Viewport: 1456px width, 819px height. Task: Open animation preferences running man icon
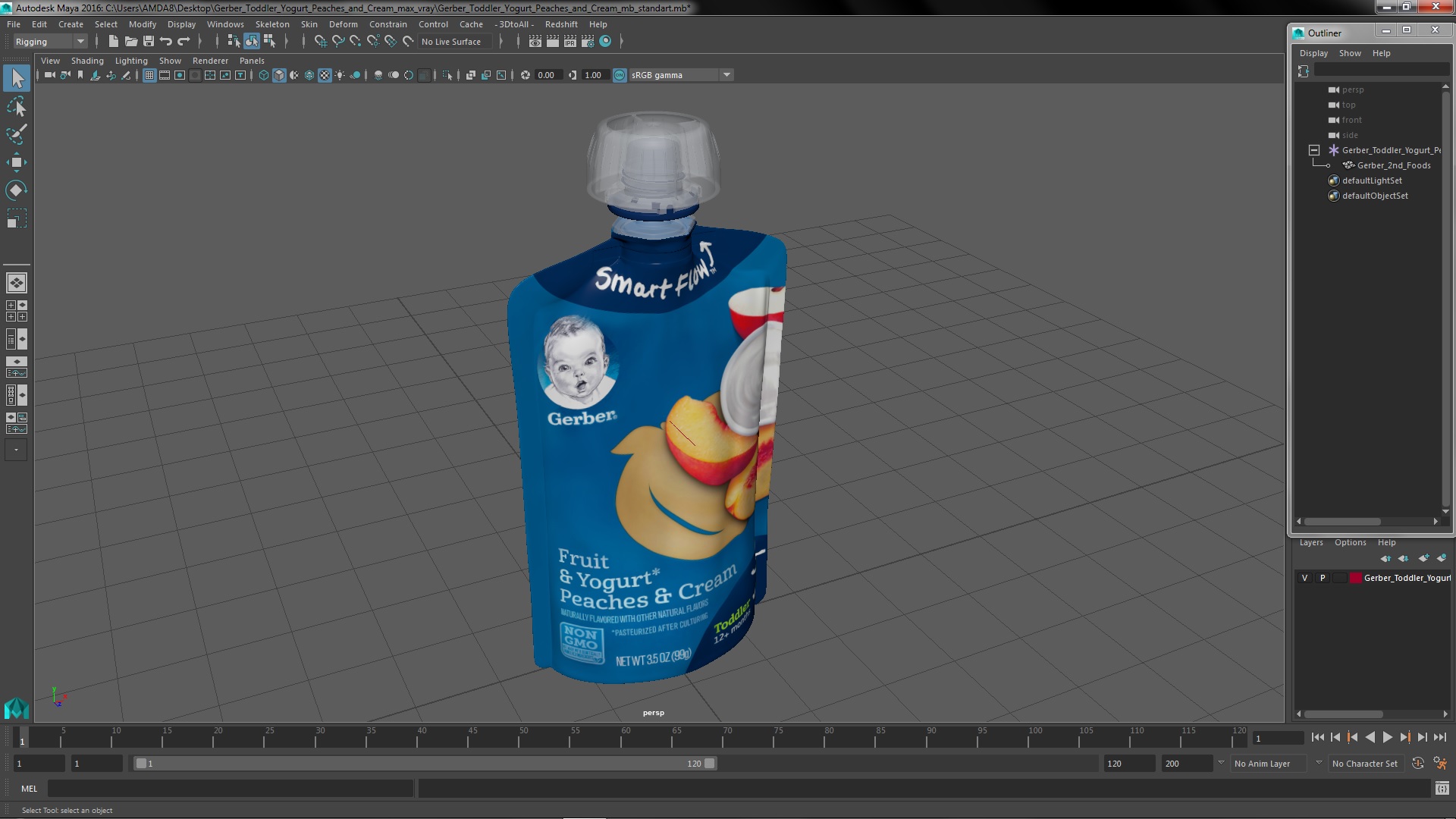pyautogui.click(x=1440, y=763)
